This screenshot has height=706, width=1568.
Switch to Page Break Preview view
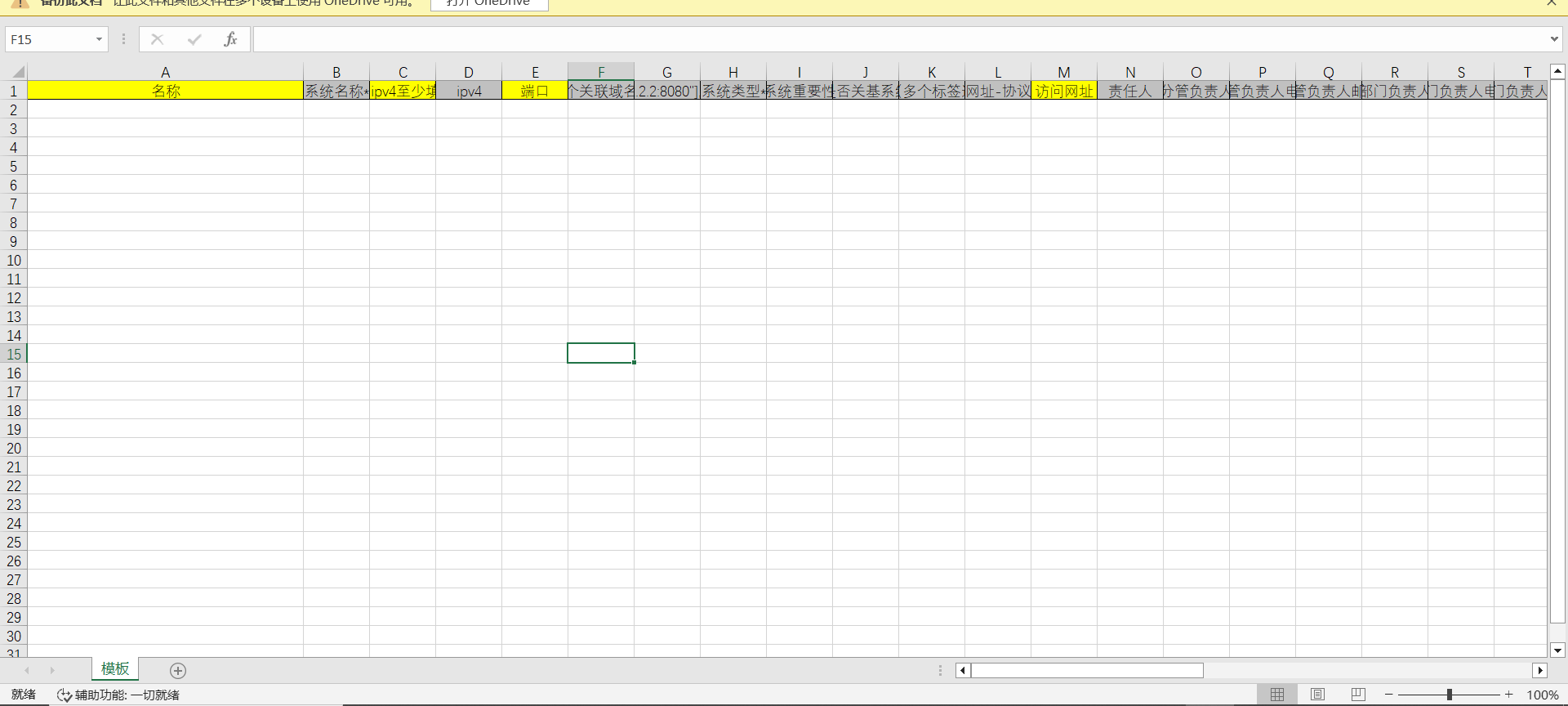point(1358,695)
